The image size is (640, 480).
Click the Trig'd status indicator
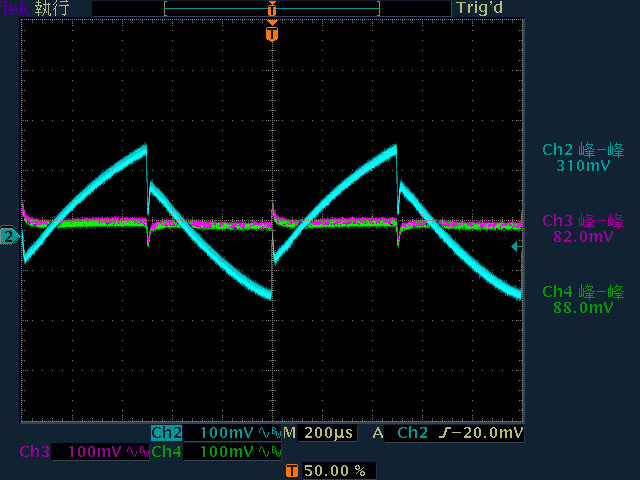(x=480, y=8)
